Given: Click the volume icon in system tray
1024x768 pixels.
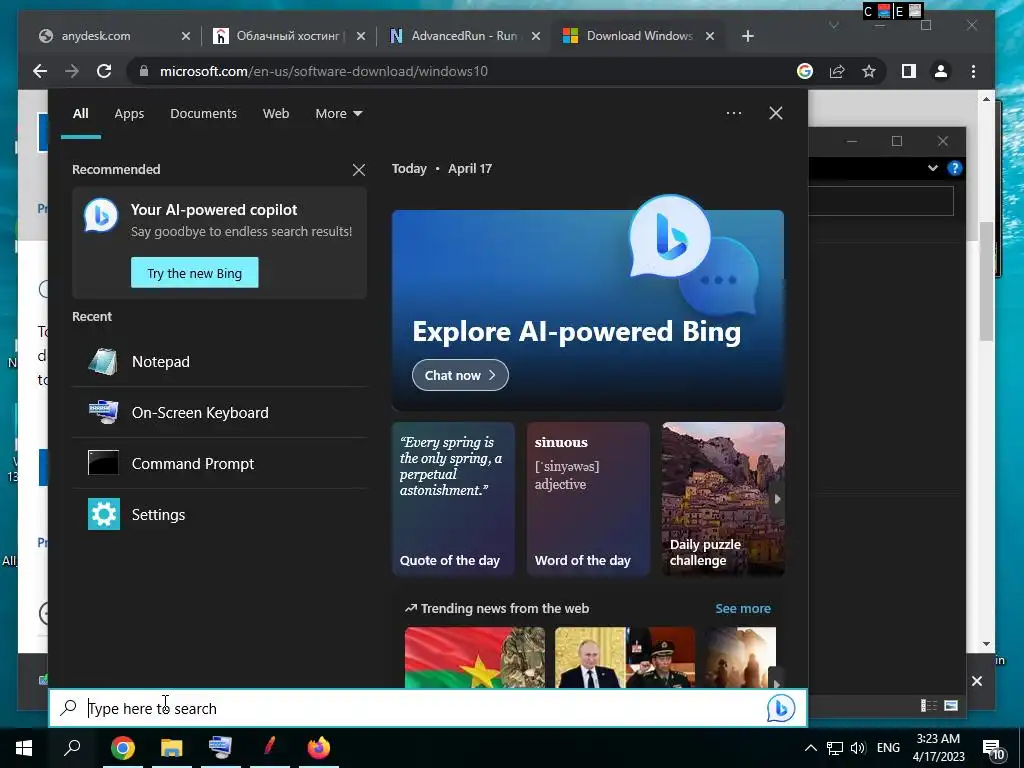Looking at the screenshot, I should click(x=858, y=748).
